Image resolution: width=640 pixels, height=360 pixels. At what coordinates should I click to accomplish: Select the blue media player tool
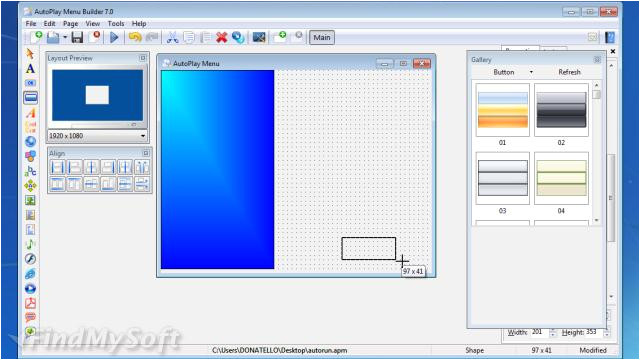coord(30,289)
